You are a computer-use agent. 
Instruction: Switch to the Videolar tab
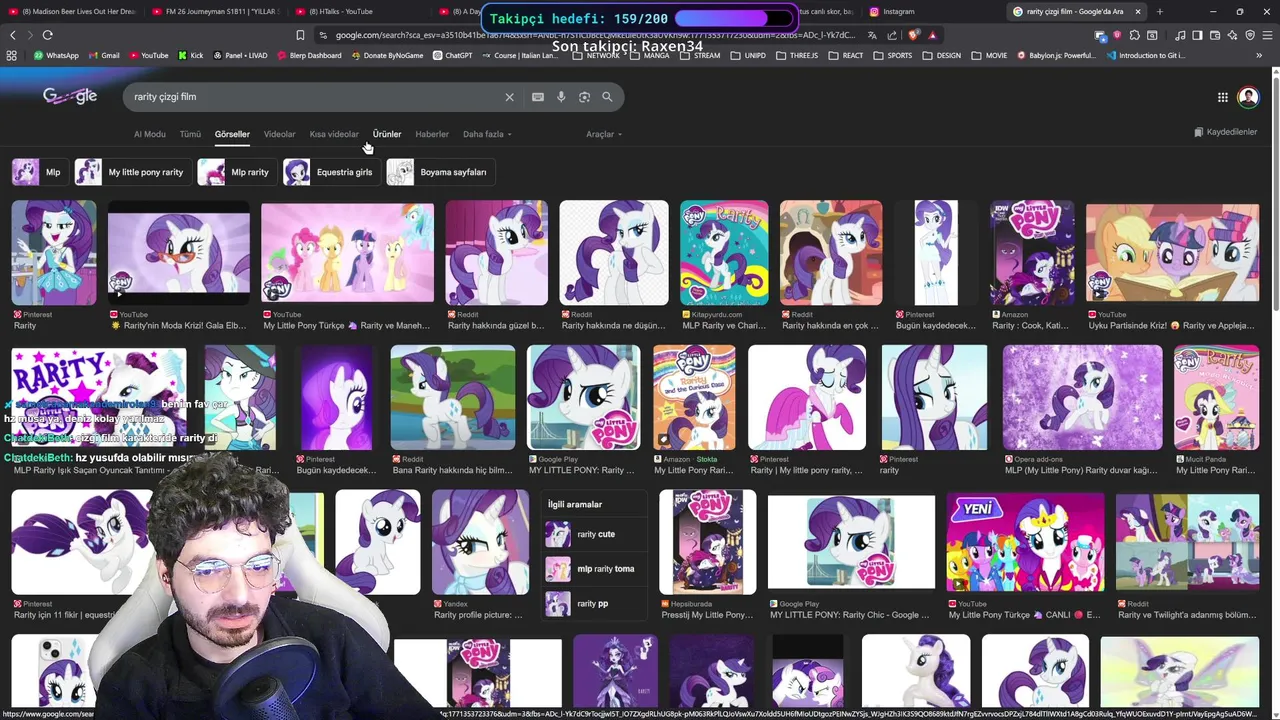(x=280, y=134)
